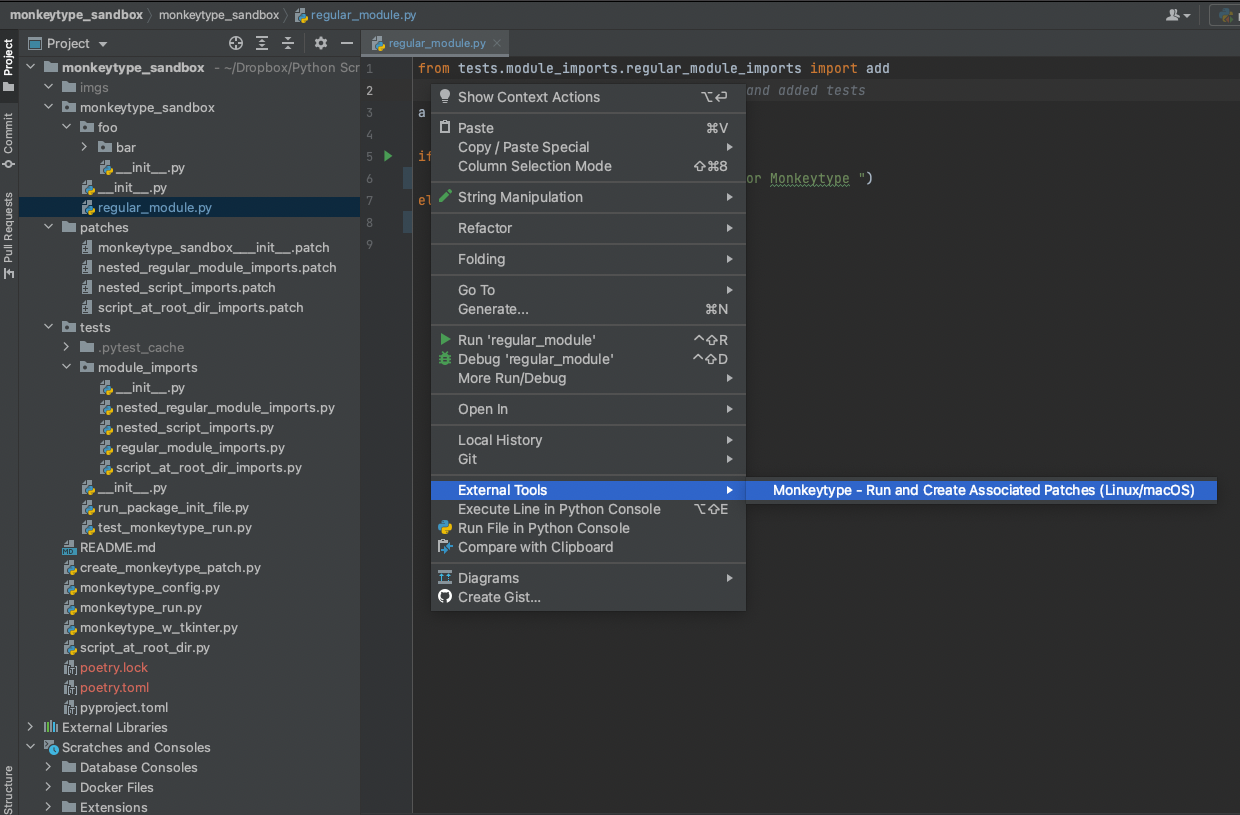Choose Show Context Actions

coord(588,97)
